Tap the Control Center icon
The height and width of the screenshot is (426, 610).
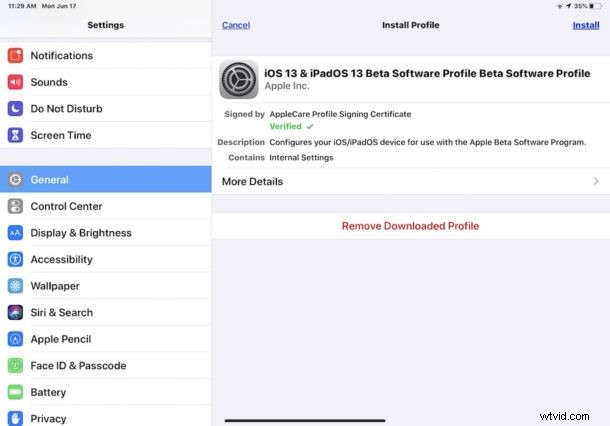15,206
